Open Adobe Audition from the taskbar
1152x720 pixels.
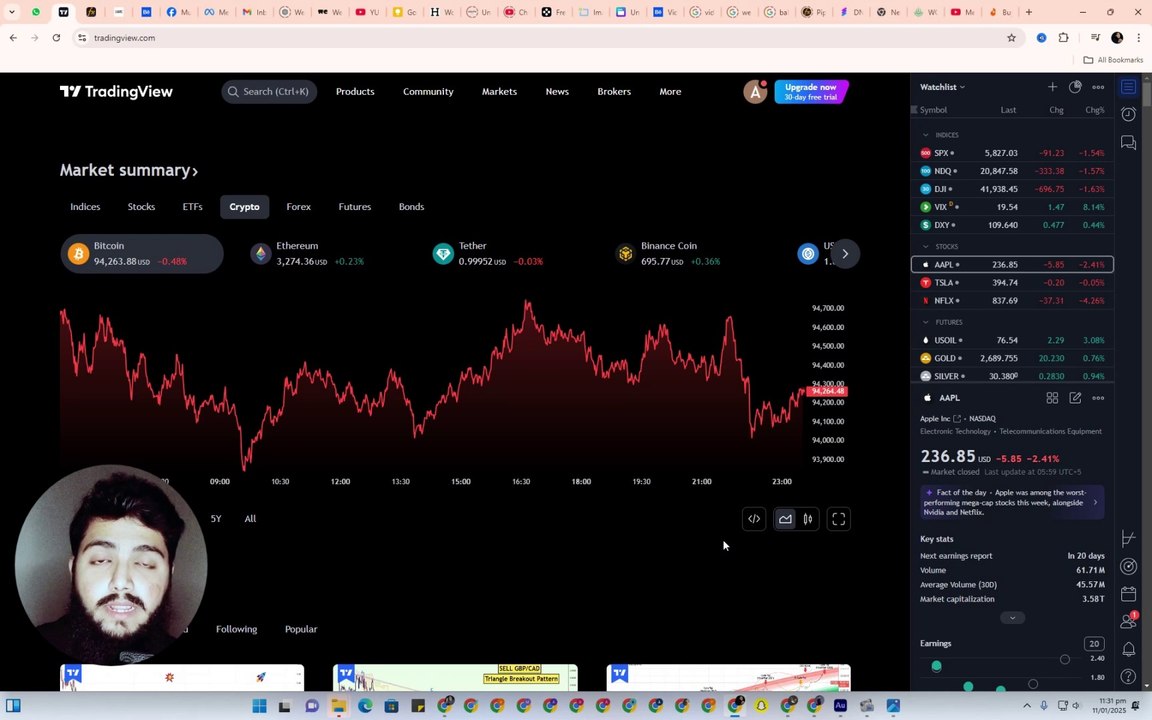840,705
